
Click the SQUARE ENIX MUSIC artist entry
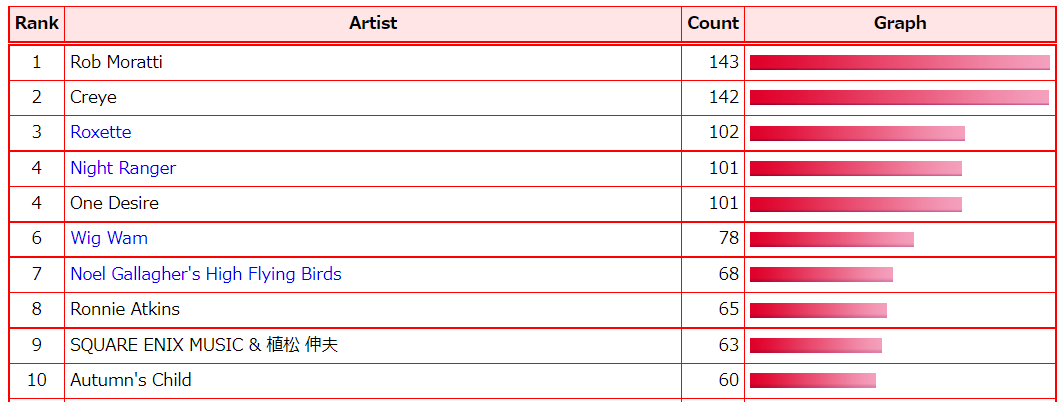pyautogui.click(x=204, y=345)
